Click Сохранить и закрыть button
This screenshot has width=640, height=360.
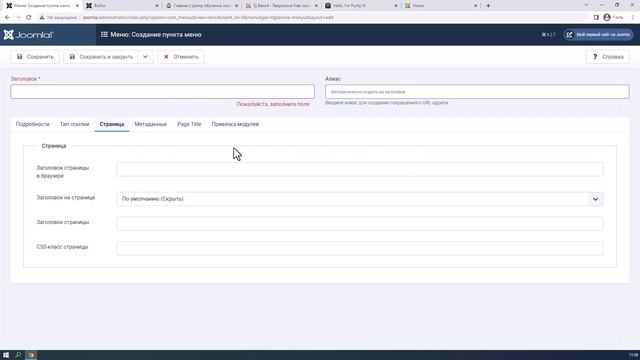click(101, 57)
